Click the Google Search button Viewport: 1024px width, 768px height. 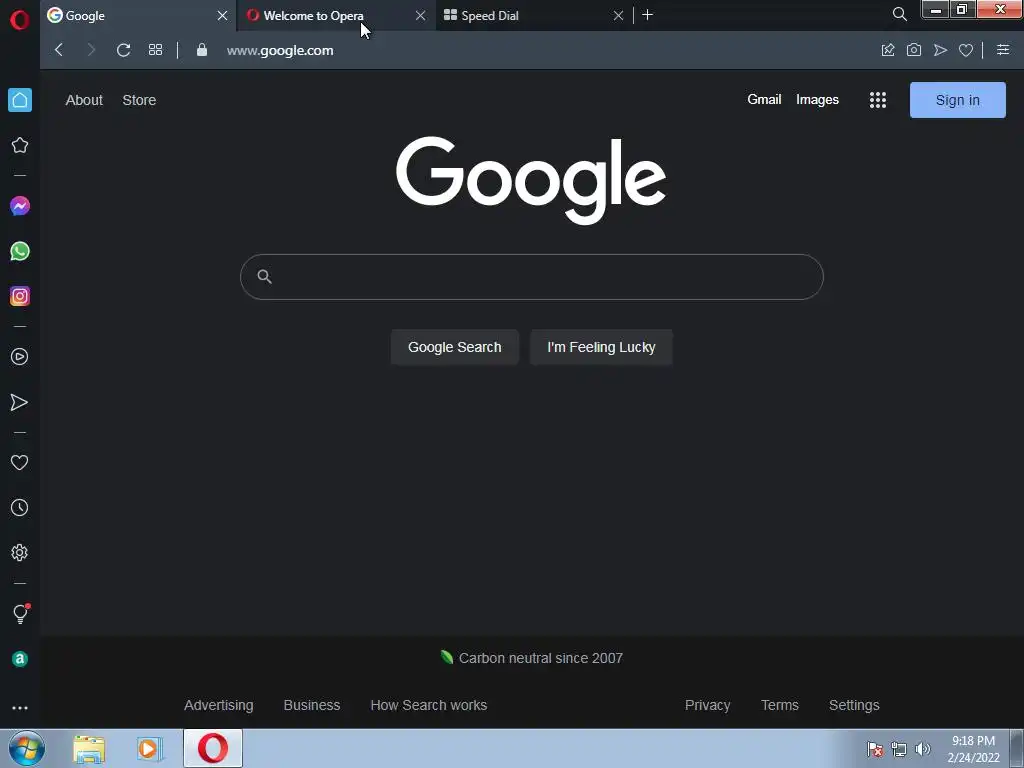pos(455,347)
